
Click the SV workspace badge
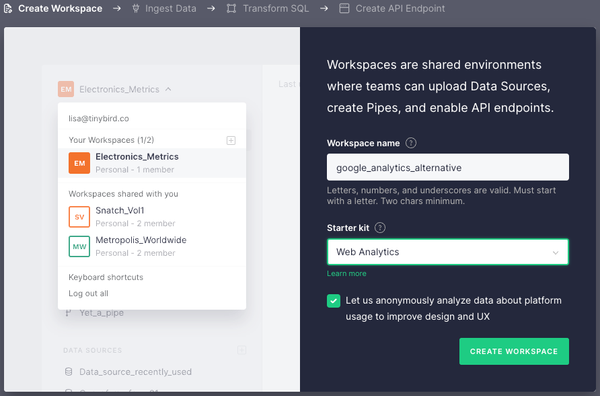coord(79,217)
